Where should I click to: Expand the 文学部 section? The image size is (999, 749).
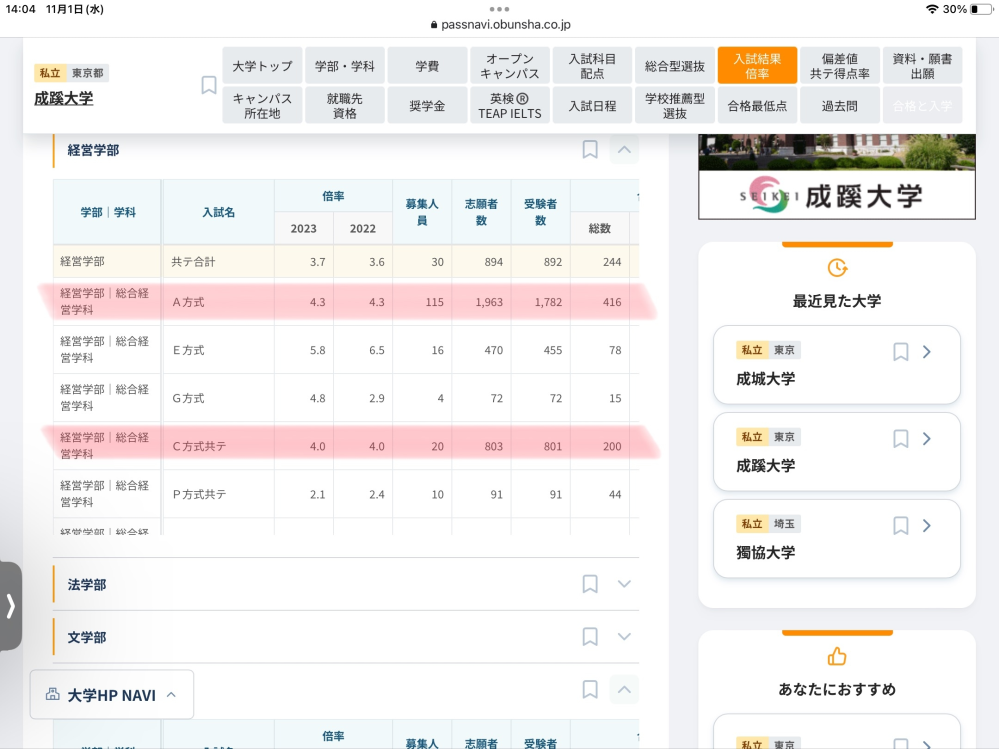[x=624, y=636]
